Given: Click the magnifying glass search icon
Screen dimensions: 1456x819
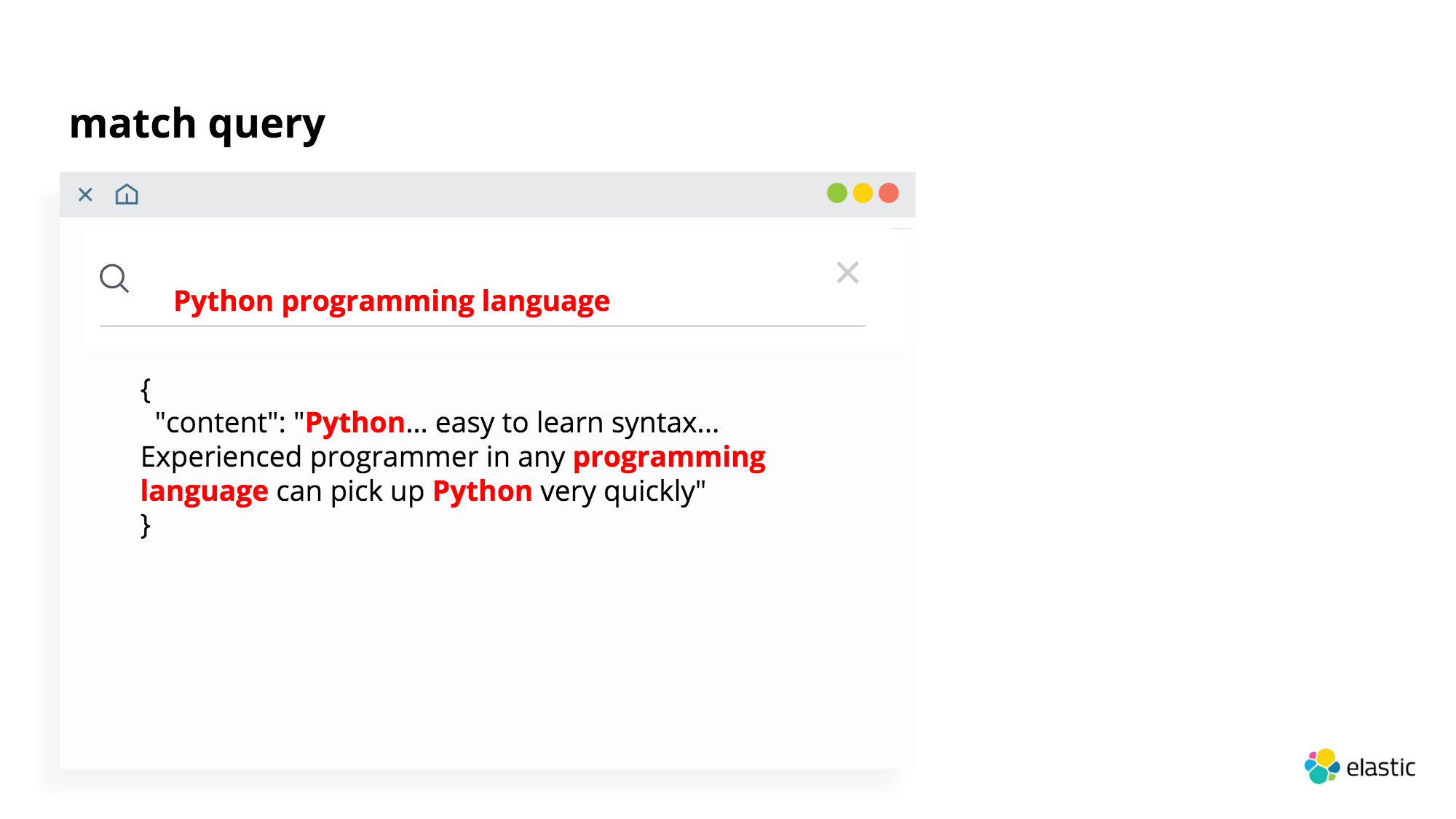Looking at the screenshot, I should pos(114,278).
